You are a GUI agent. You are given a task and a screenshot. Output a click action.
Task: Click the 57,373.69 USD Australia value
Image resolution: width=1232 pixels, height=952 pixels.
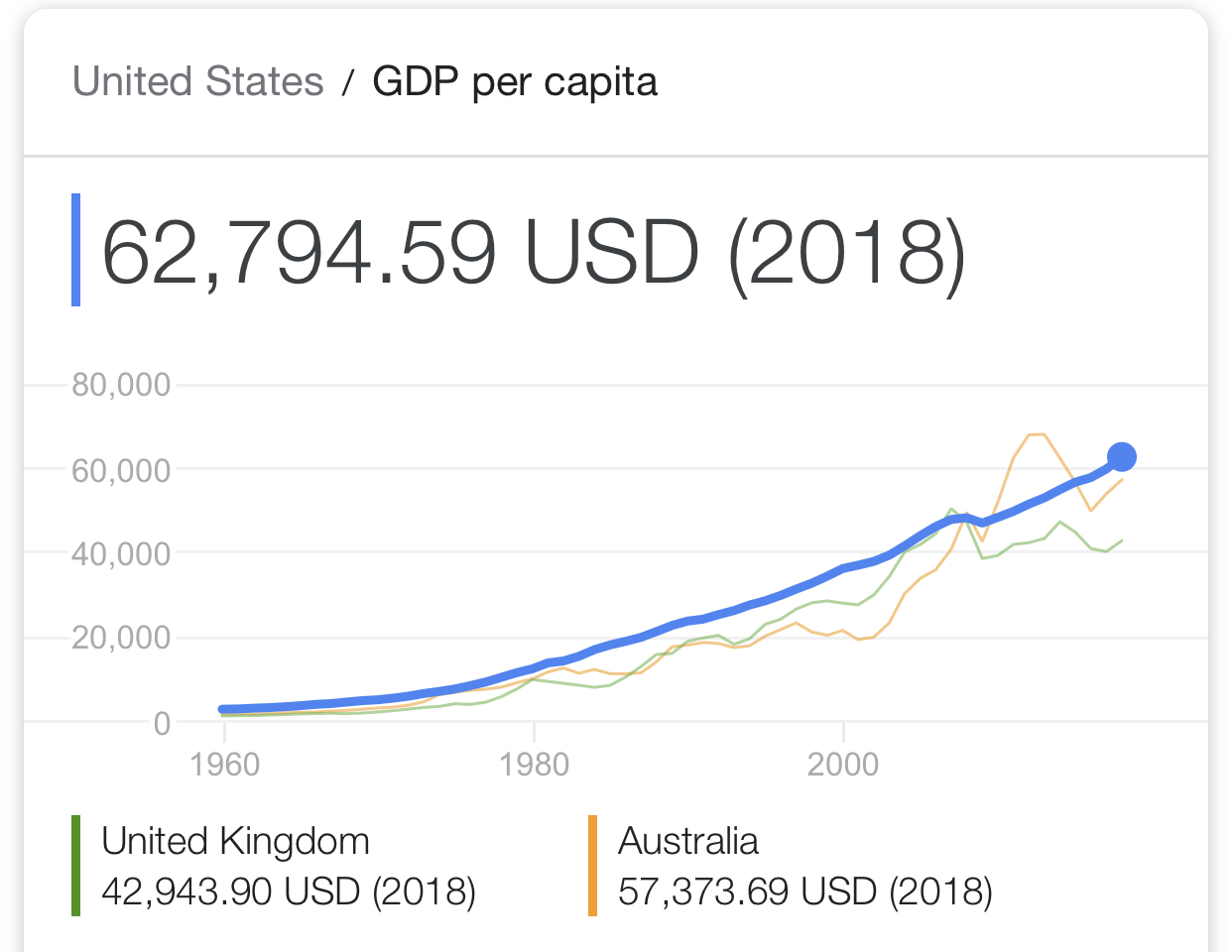tap(804, 892)
